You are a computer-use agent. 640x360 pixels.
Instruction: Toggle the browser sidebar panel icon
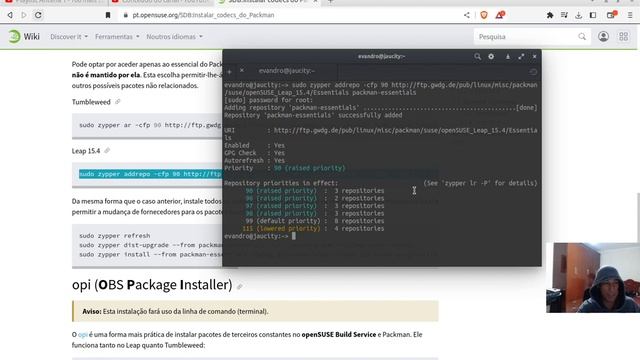click(593, 15)
